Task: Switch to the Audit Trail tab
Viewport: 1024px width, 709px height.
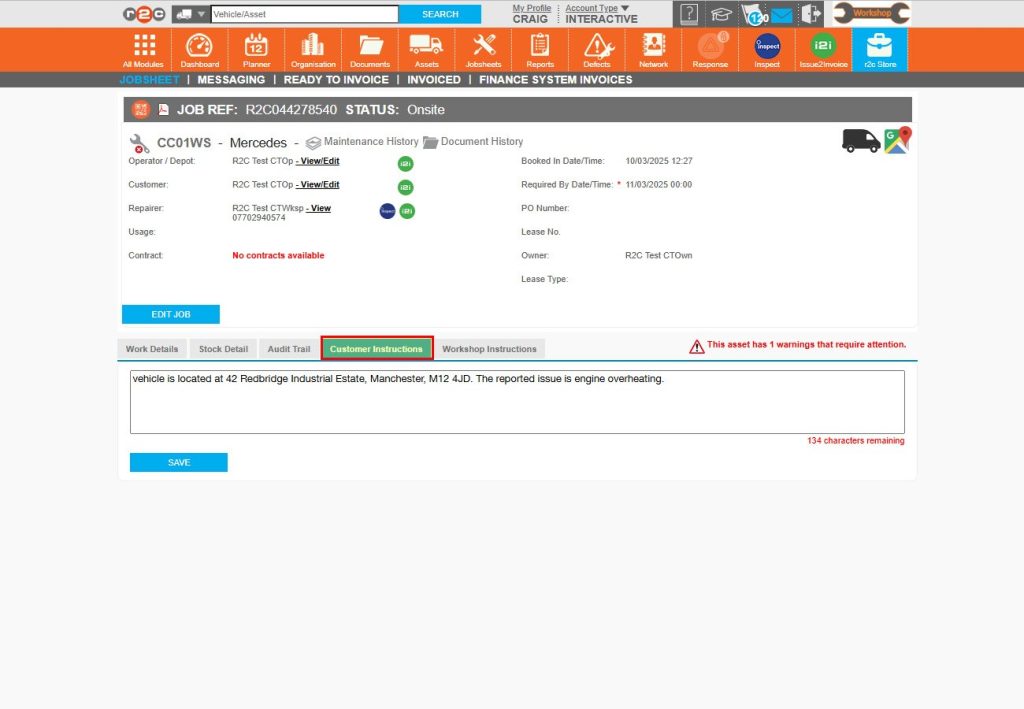Action: pos(288,348)
